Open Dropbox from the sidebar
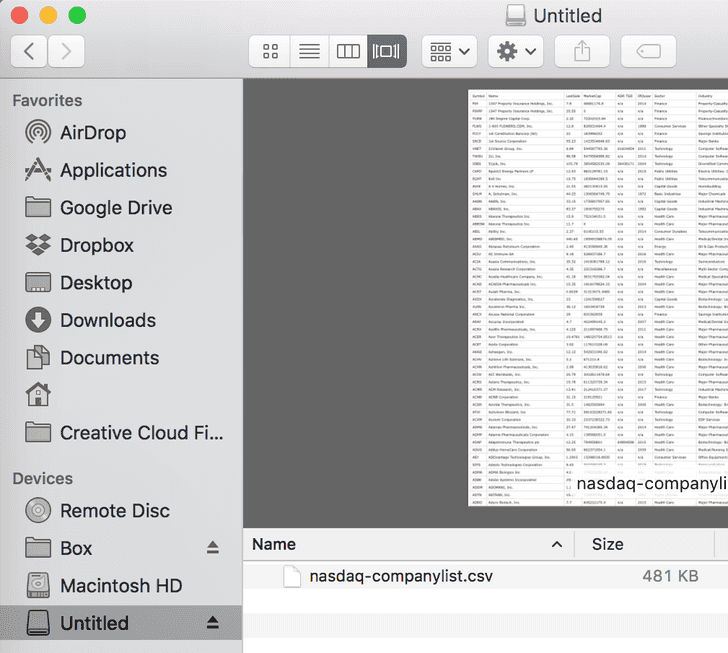Viewport: 728px width, 653px height. (96, 245)
